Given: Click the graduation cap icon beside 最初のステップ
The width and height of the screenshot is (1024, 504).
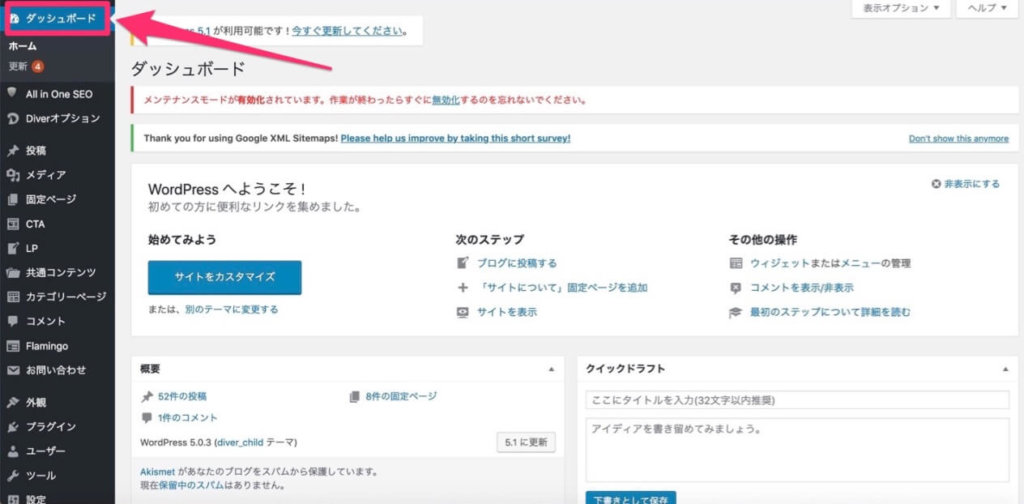Looking at the screenshot, I should pos(736,312).
